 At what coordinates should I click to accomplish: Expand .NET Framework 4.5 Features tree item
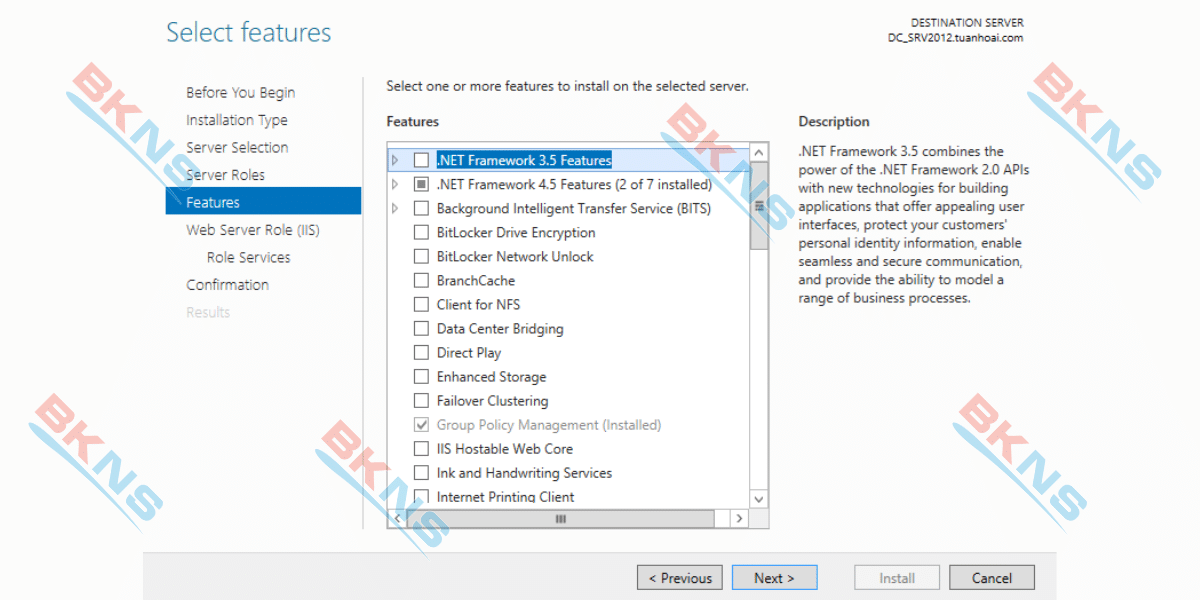(395, 184)
